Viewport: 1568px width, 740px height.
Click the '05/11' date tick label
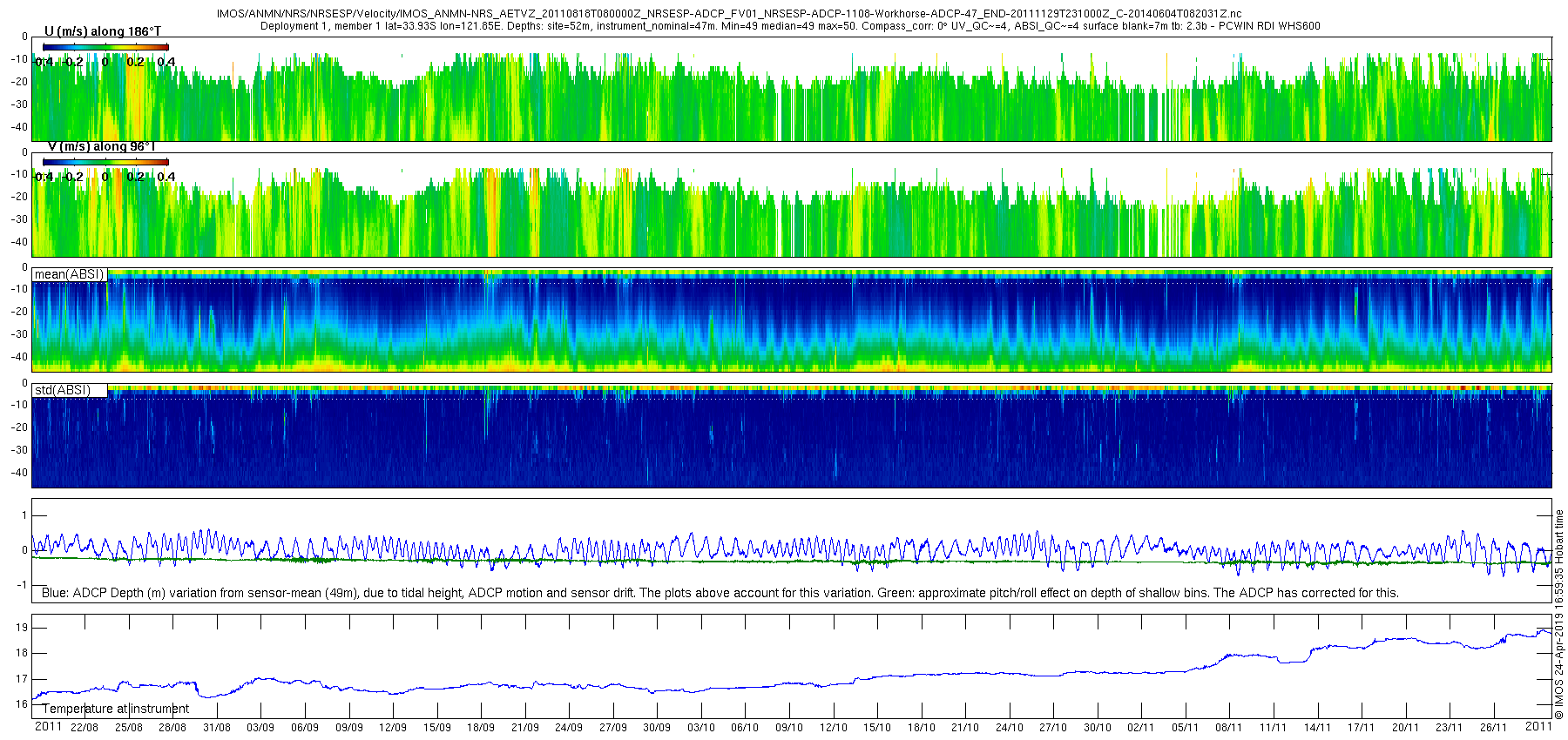[x=1186, y=728]
